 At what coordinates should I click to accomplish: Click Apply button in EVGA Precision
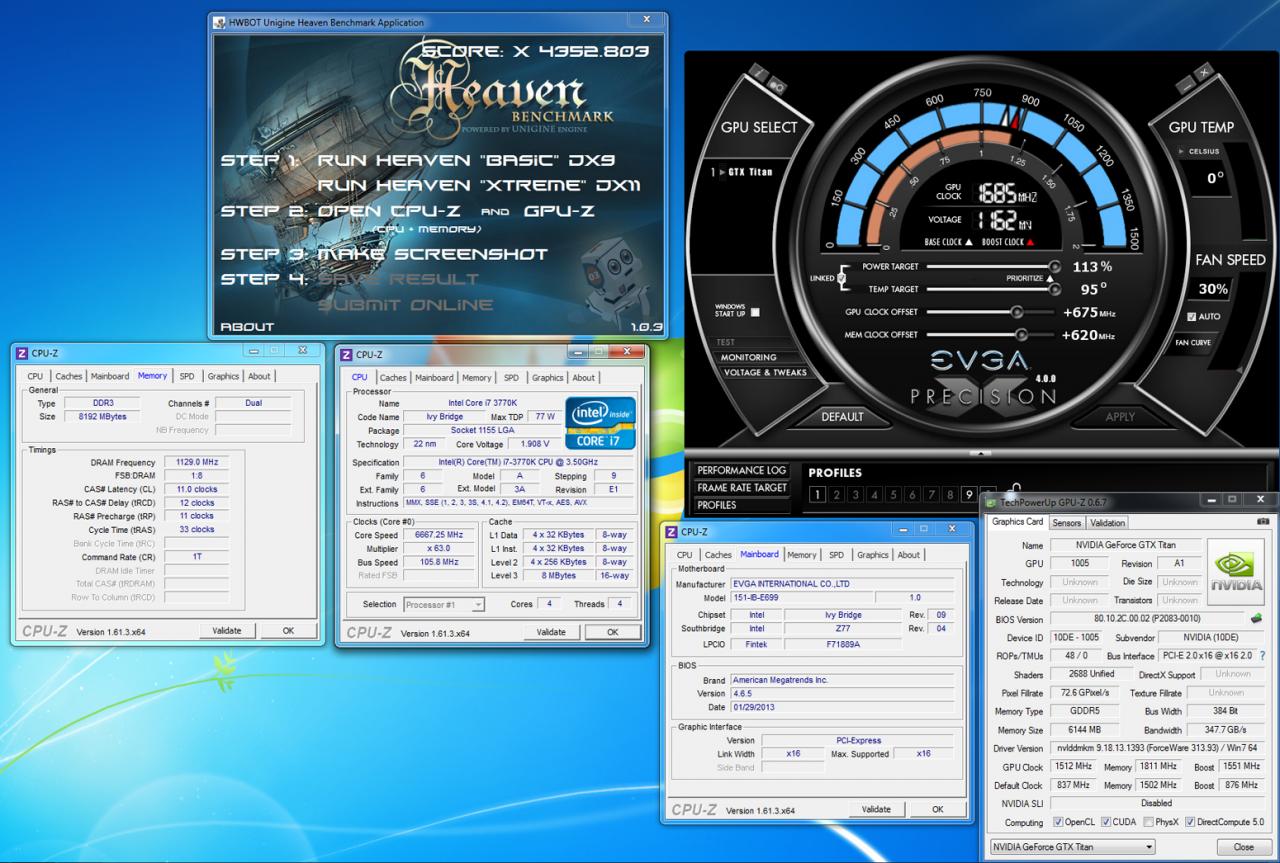click(1119, 417)
